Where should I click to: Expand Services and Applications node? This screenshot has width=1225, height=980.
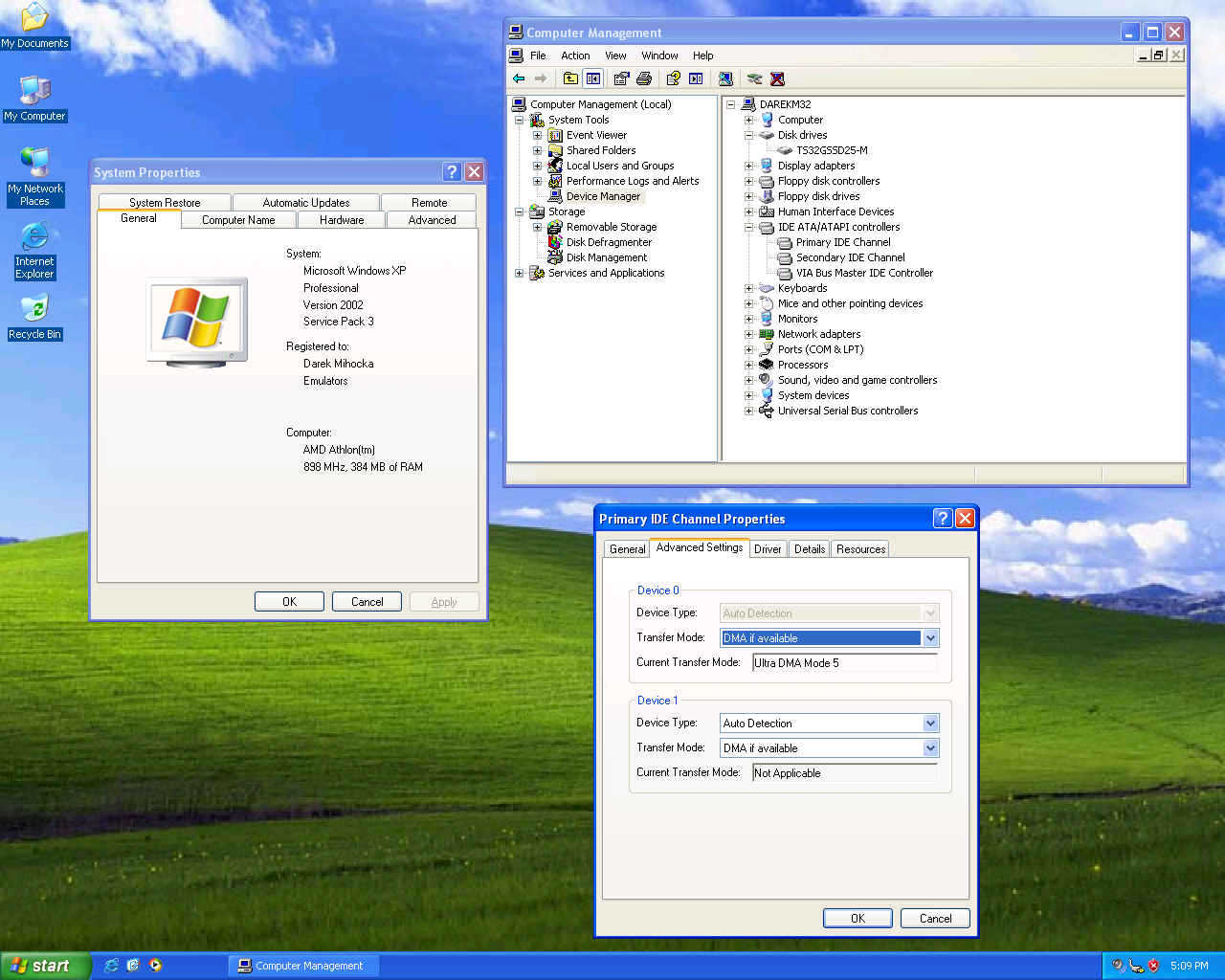point(519,273)
